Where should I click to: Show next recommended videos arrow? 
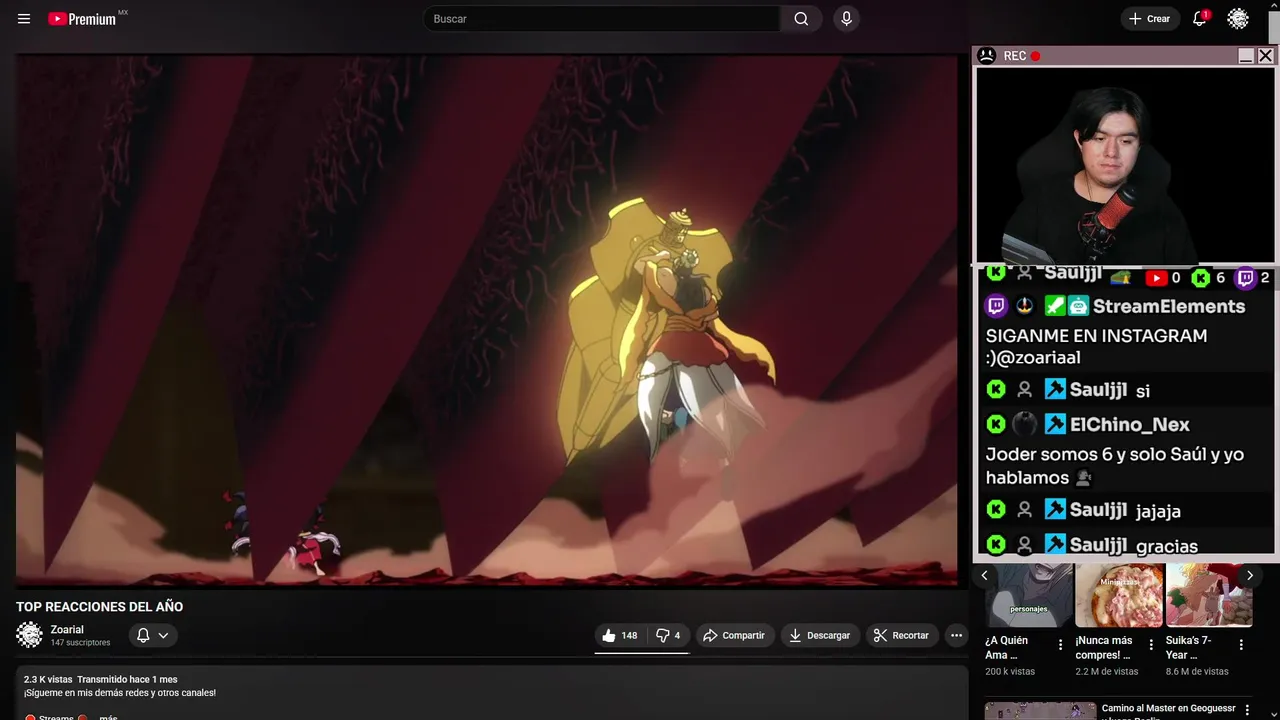(x=1249, y=575)
